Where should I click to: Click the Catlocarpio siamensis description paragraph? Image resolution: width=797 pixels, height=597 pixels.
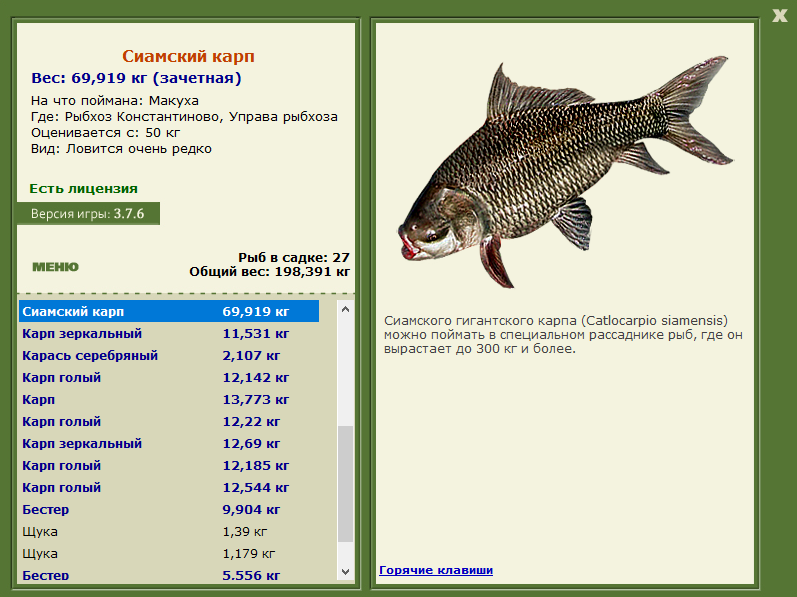click(x=563, y=334)
